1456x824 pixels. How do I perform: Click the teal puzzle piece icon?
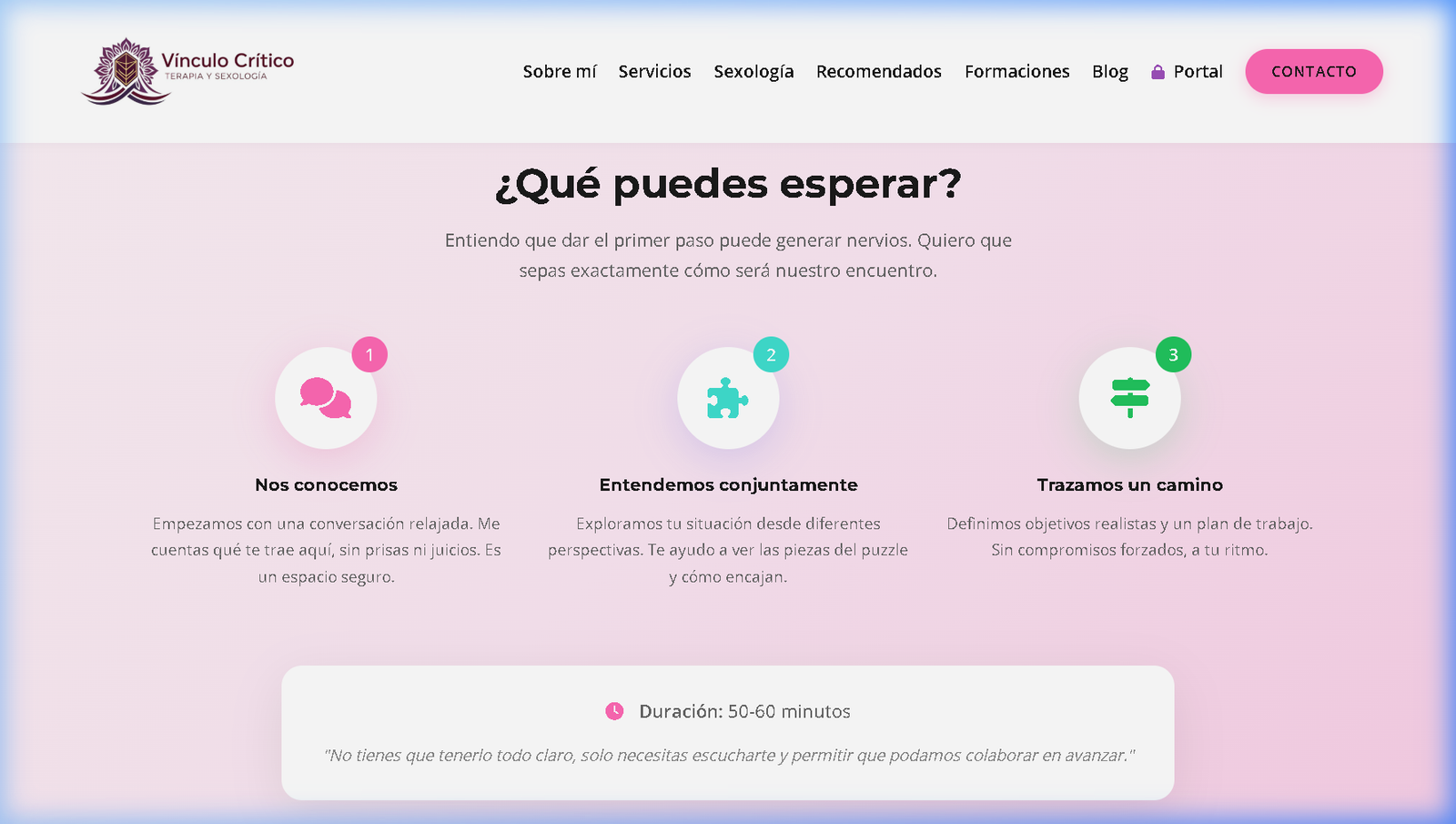(728, 398)
